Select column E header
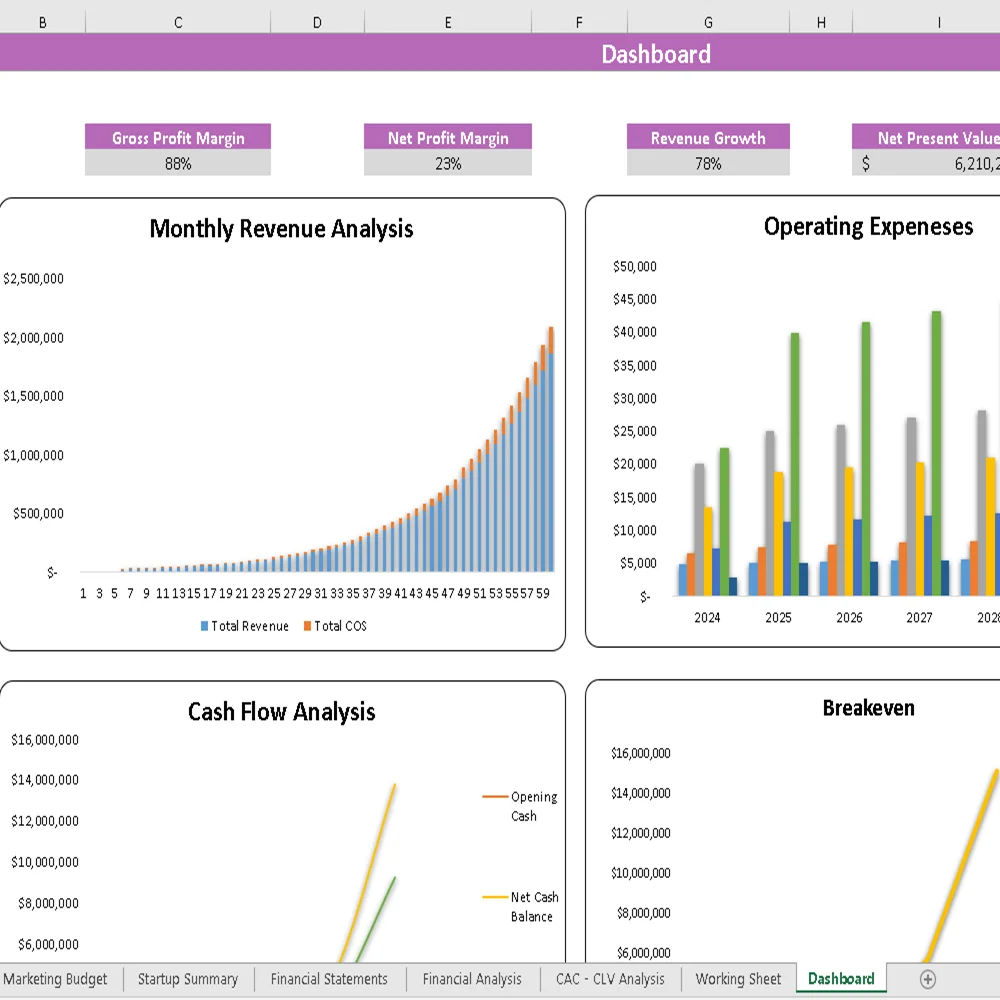The image size is (1000, 1000). click(x=447, y=21)
